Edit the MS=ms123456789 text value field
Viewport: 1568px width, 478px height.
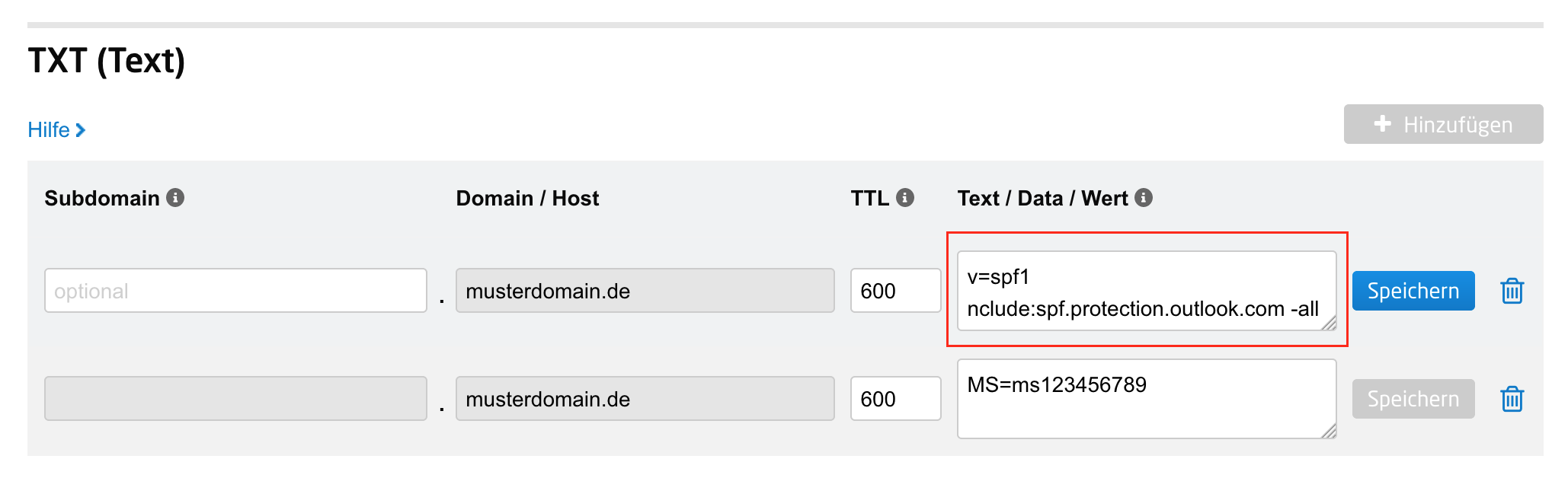pyautogui.click(x=1143, y=399)
